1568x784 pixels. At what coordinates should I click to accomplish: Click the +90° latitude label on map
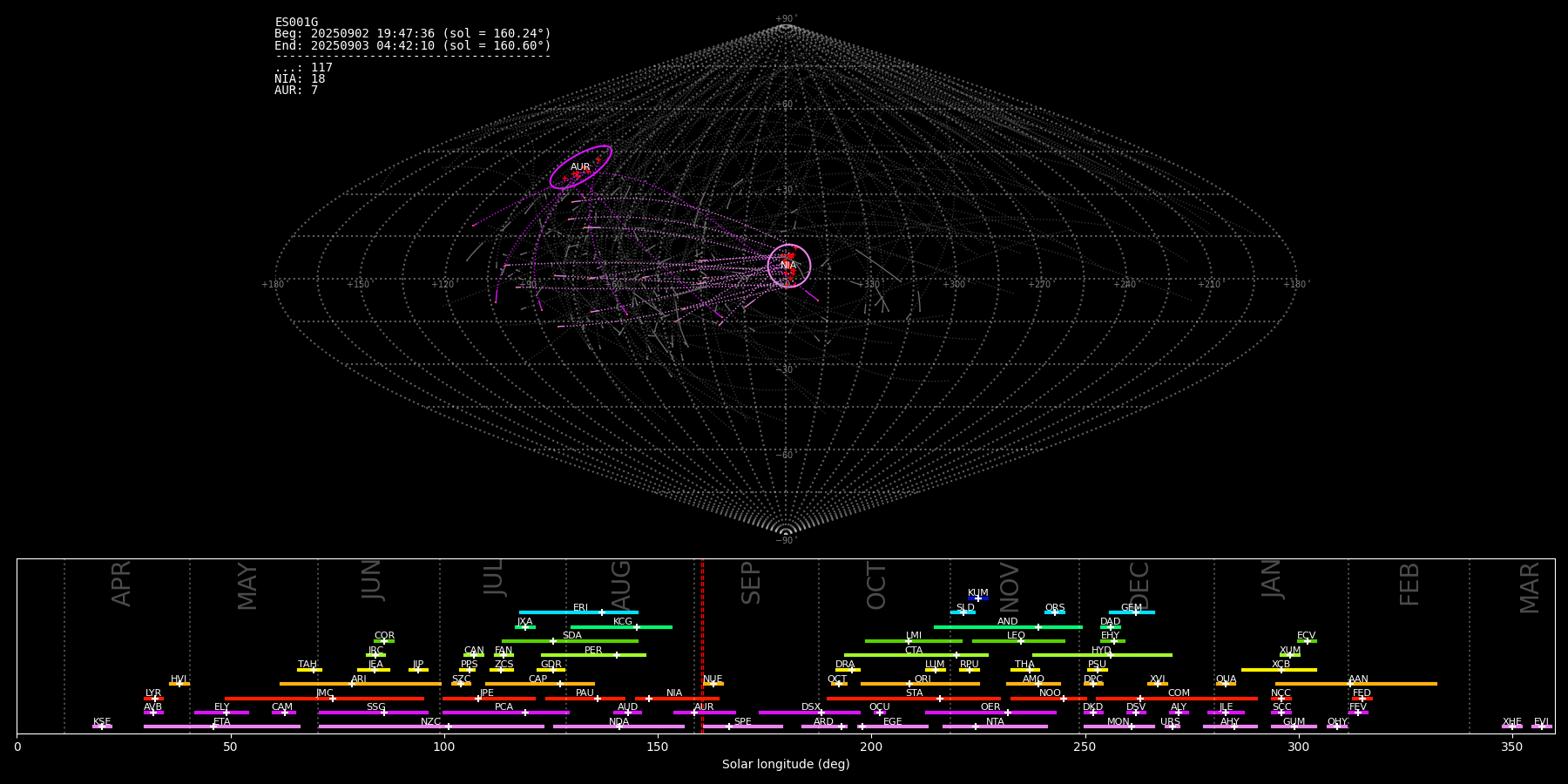pos(786,19)
